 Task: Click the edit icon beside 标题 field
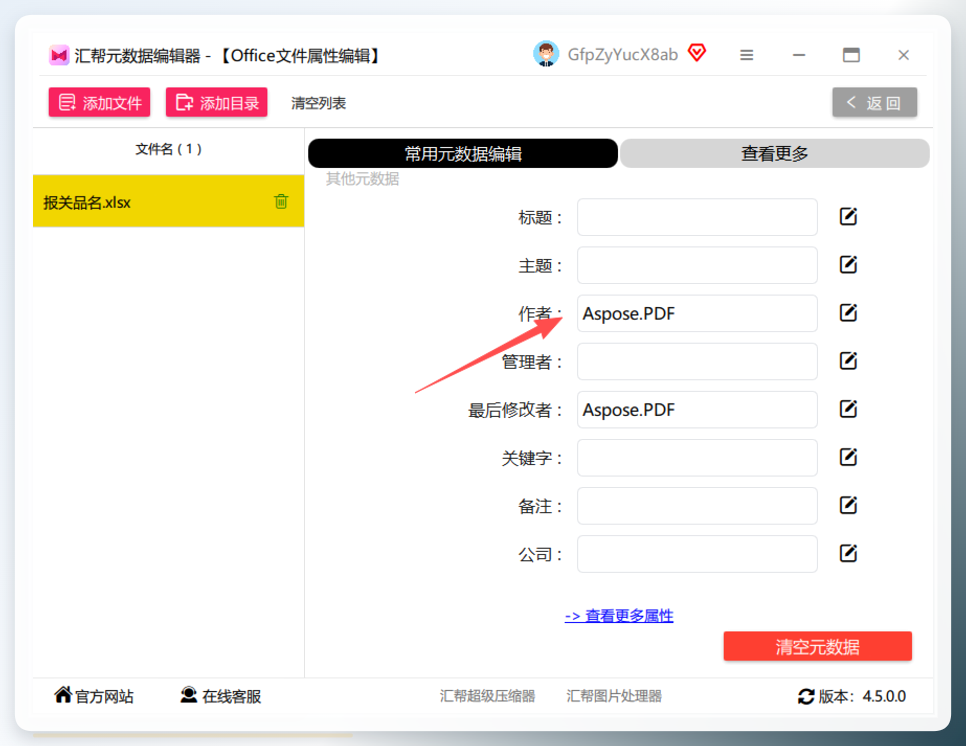pos(848,217)
